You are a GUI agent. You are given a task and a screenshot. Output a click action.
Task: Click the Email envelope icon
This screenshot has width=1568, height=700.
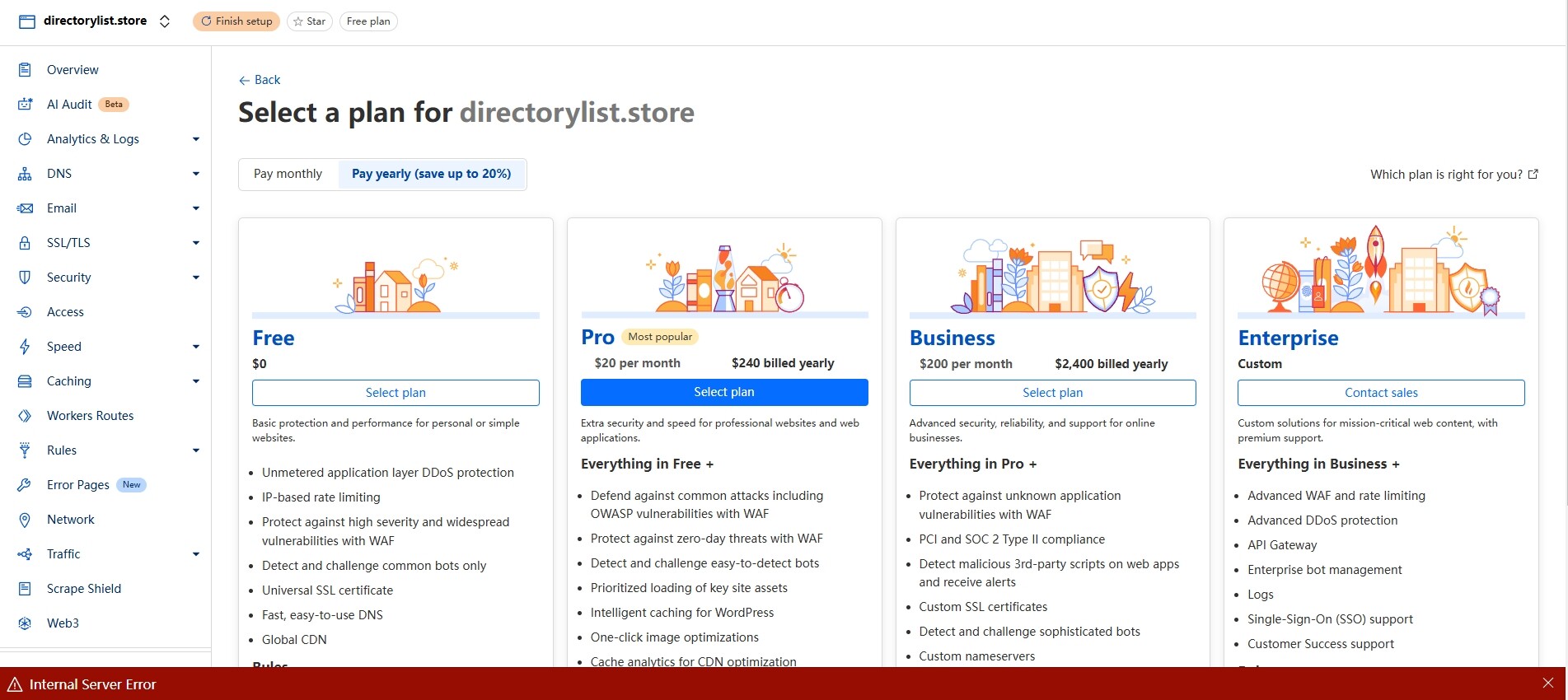coord(25,208)
